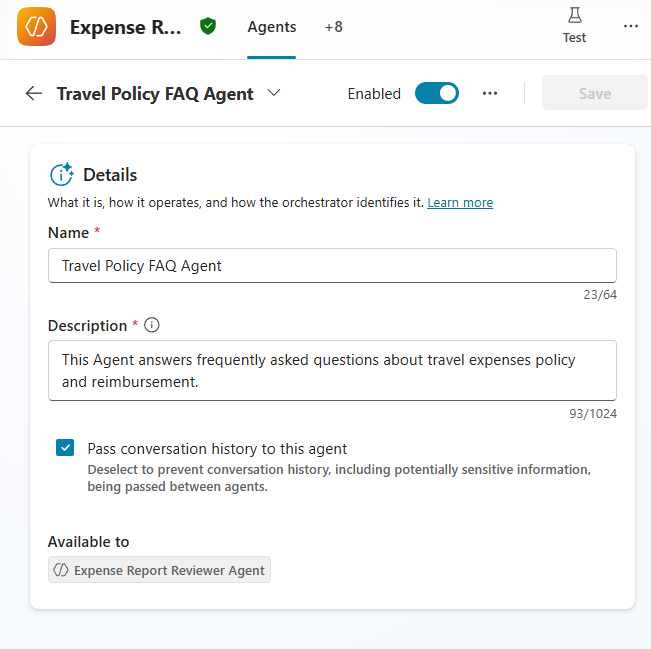Select the Expense Report Reviewer Agent chip
The width and height of the screenshot is (651, 649).
pyautogui.click(x=160, y=570)
